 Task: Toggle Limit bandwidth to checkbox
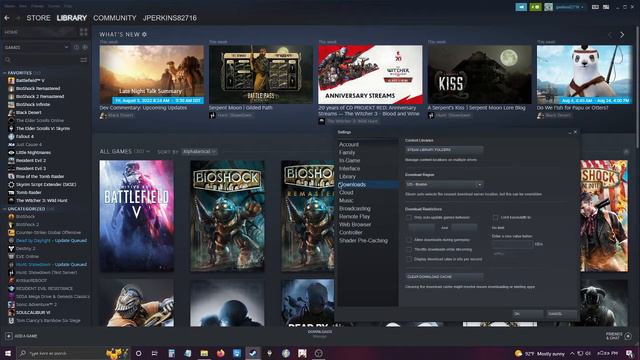click(495, 218)
